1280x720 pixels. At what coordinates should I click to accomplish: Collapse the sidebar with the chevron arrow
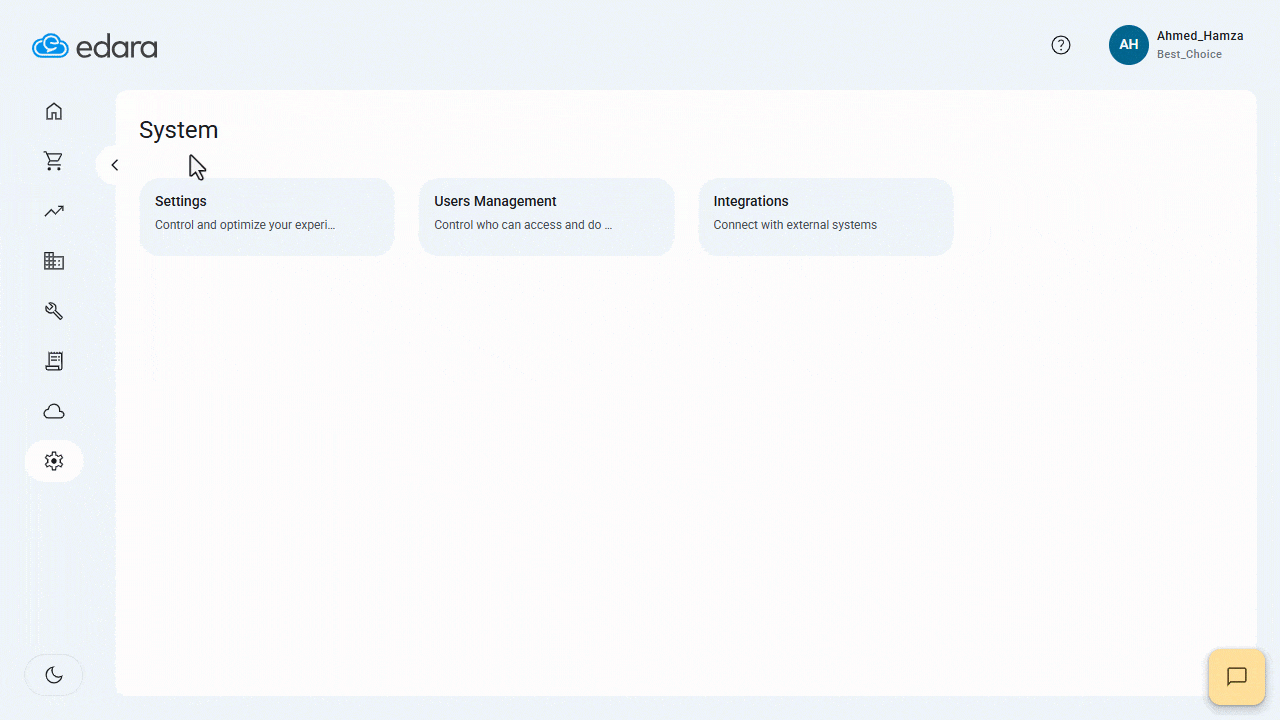point(114,165)
